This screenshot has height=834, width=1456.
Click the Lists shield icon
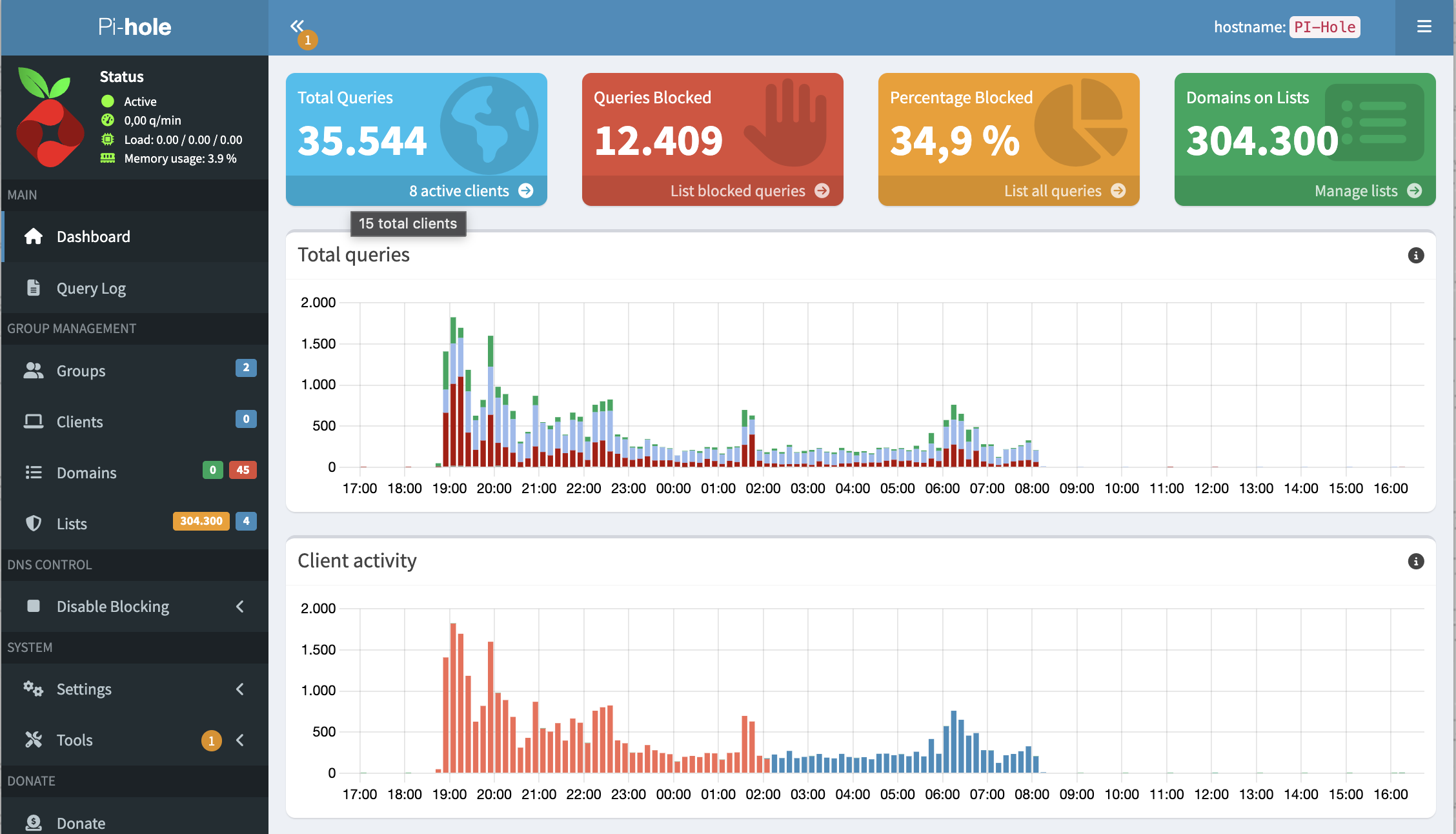pyautogui.click(x=34, y=524)
